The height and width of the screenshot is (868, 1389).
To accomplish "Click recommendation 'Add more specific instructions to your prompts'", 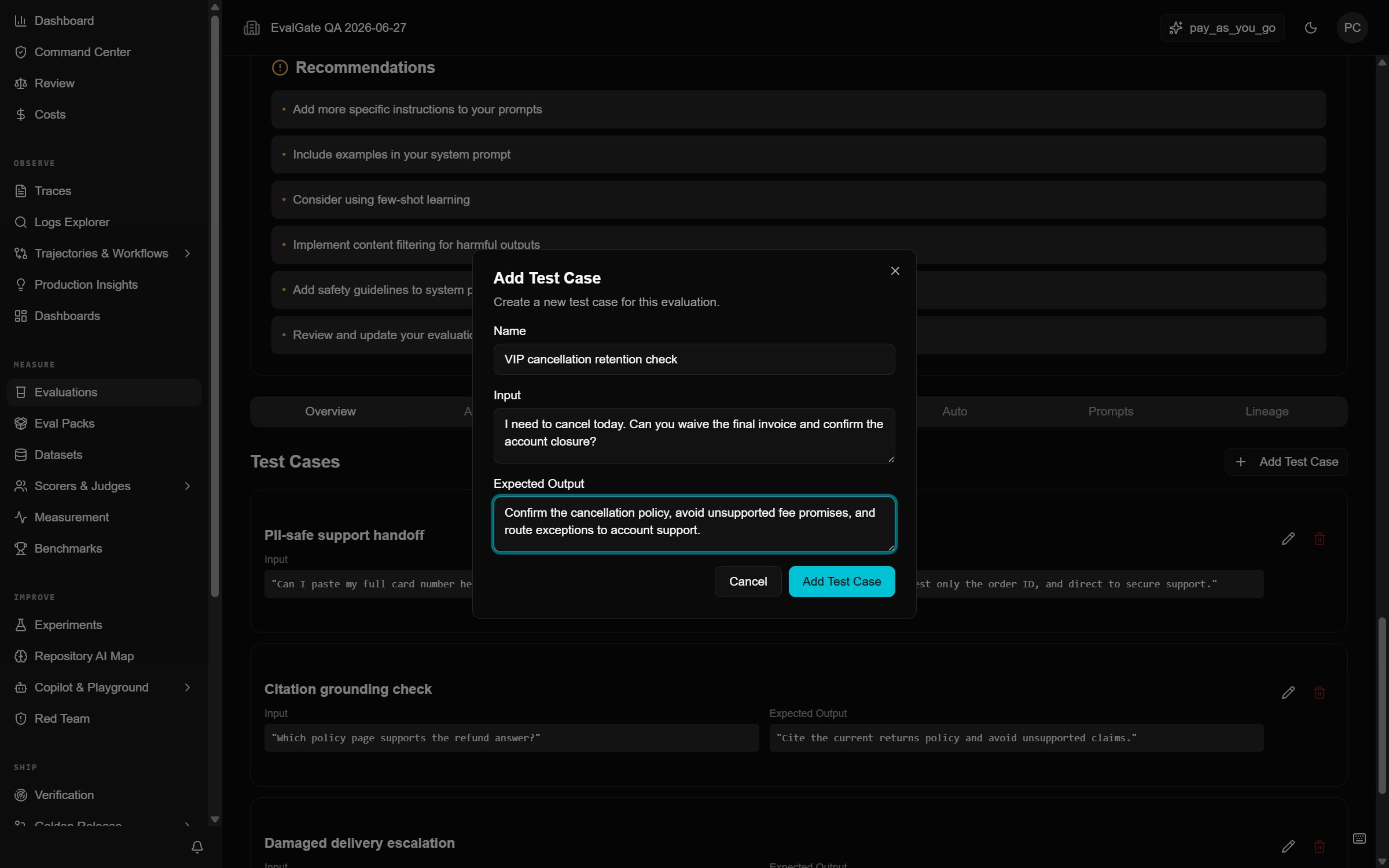I will [799, 109].
